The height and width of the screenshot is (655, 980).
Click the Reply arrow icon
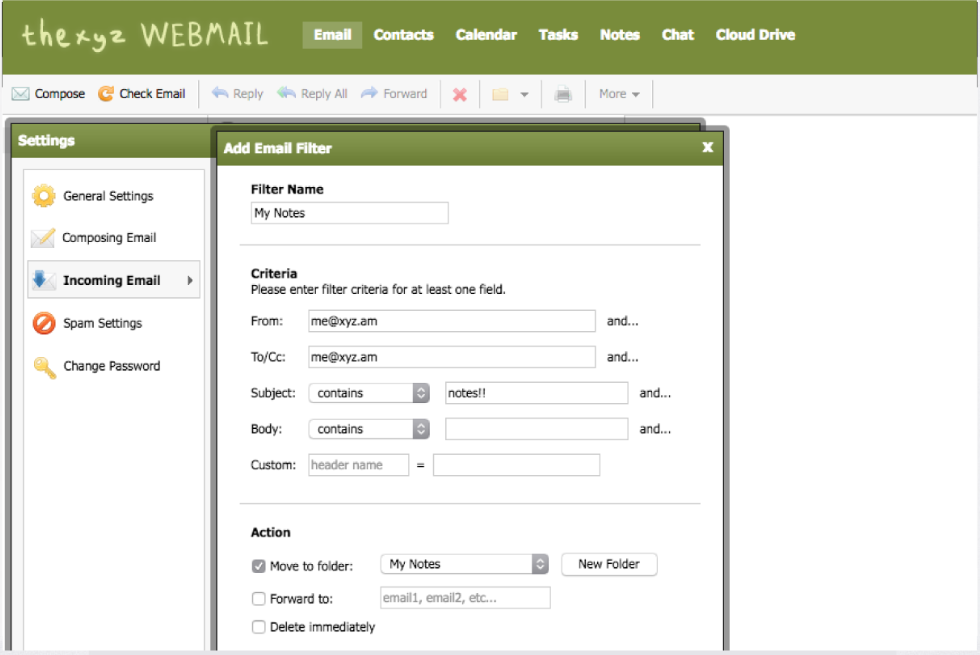[x=220, y=93]
